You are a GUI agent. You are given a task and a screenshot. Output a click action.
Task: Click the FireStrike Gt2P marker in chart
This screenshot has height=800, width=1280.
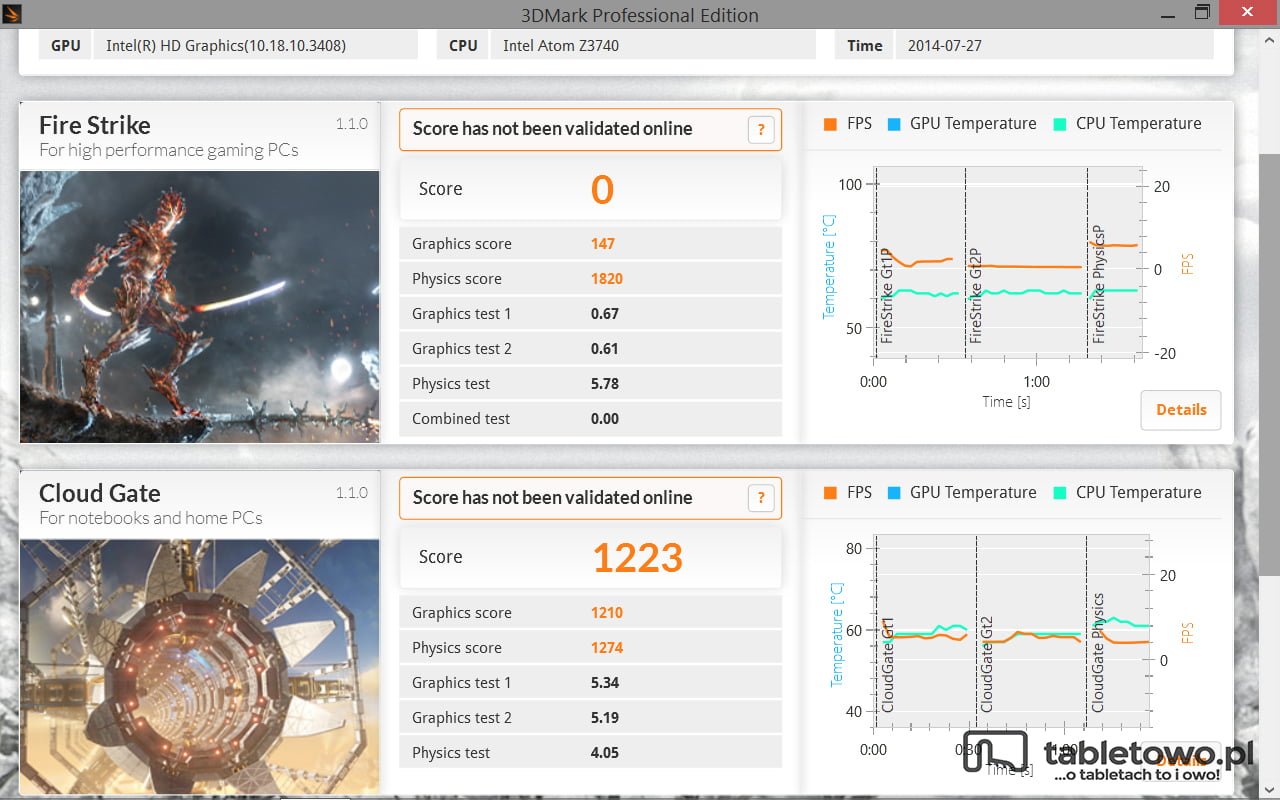(976, 297)
